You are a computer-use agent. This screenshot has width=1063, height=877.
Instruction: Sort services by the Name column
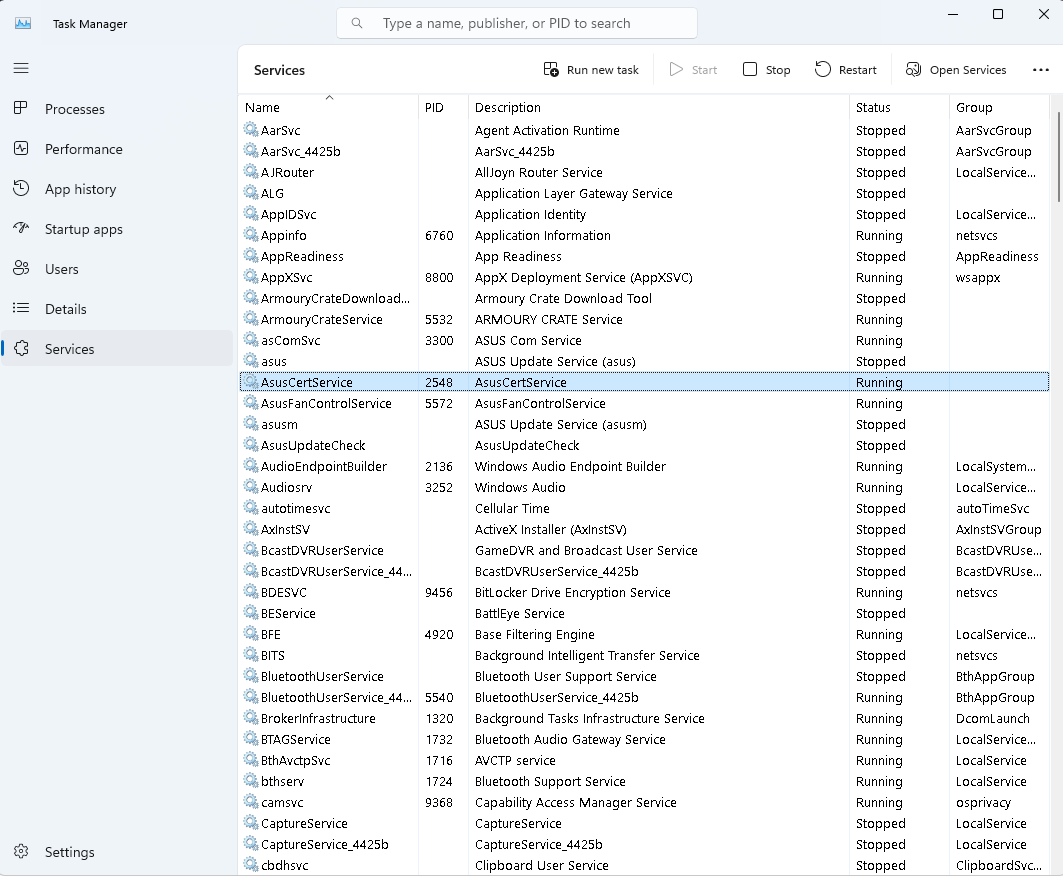[262, 108]
